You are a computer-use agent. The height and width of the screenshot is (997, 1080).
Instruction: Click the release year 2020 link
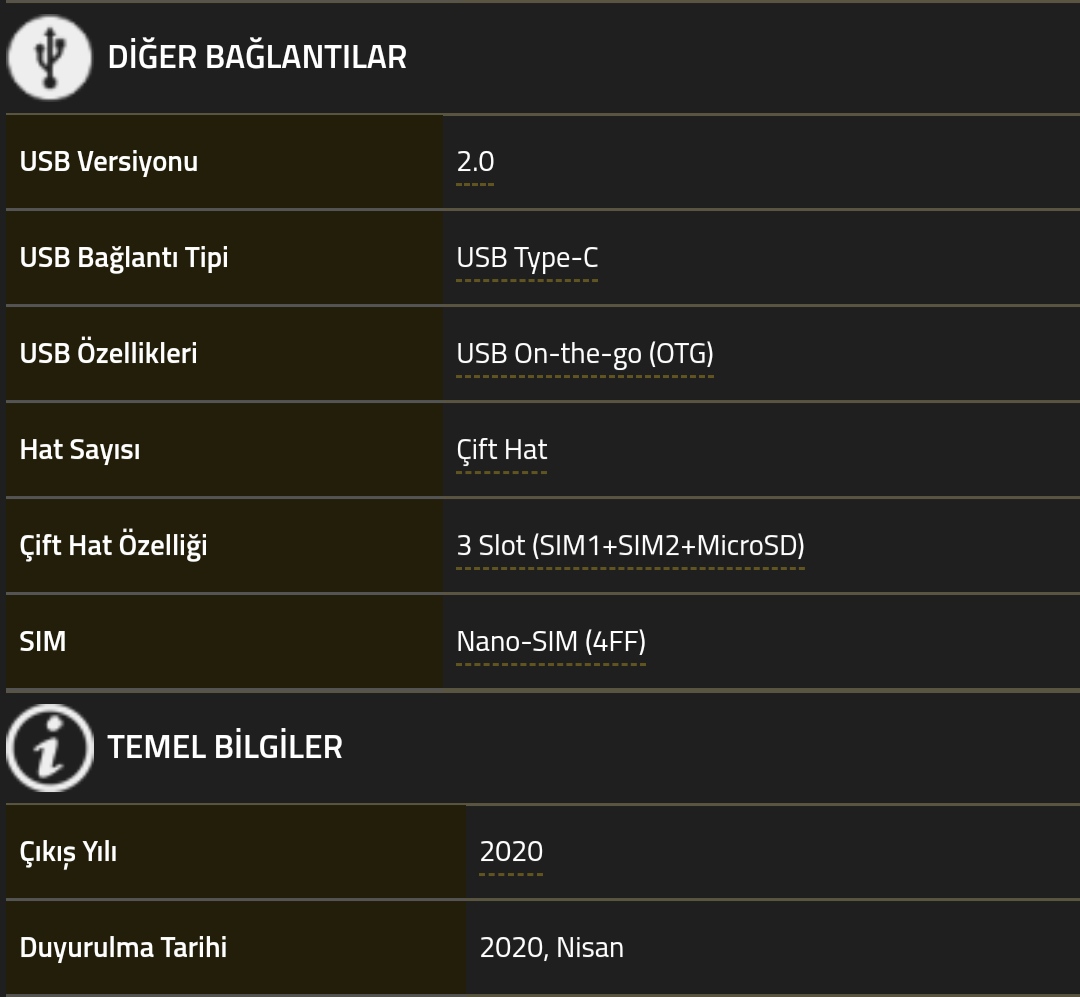[511, 852]
